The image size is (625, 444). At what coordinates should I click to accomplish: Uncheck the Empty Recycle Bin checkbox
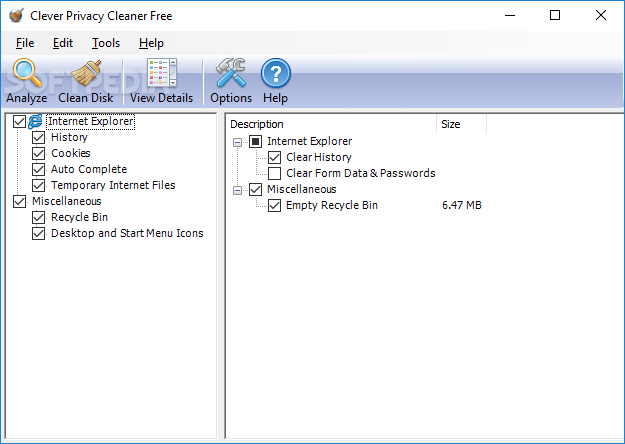[274, 206]
